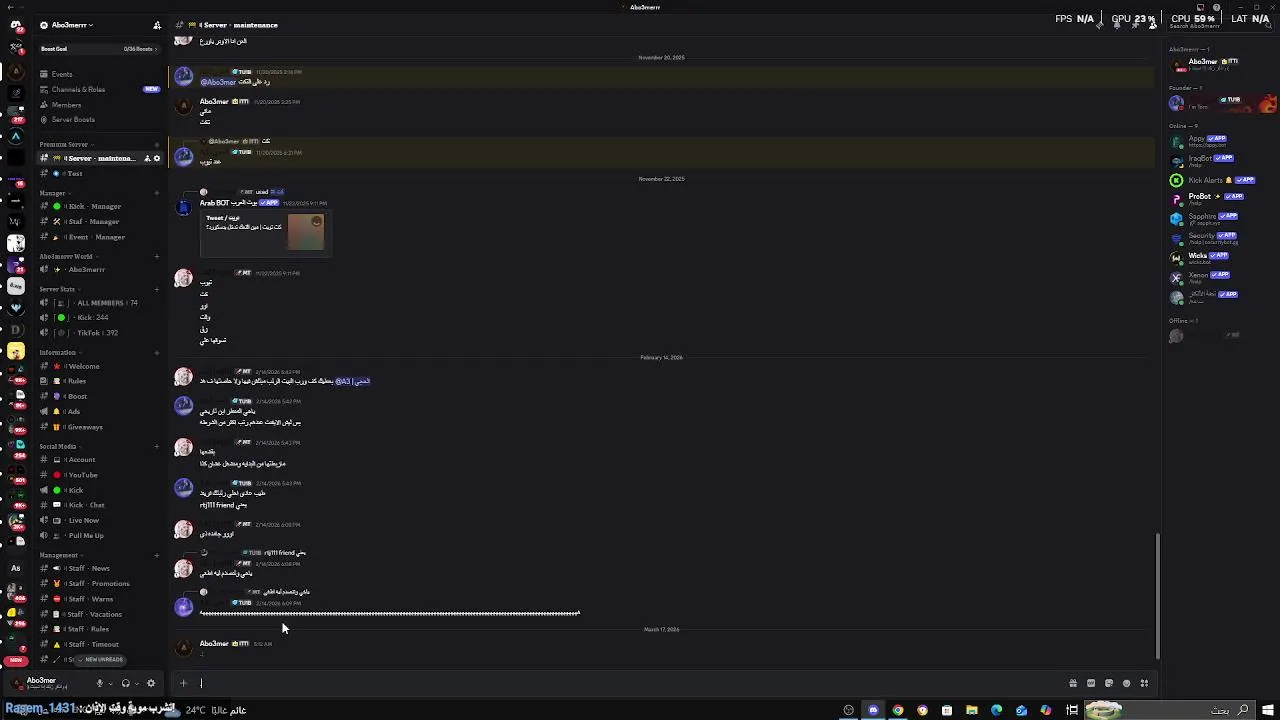Open the Welcome channel
This screenshot has width=1280, height=720.
[x=98, y=366]
